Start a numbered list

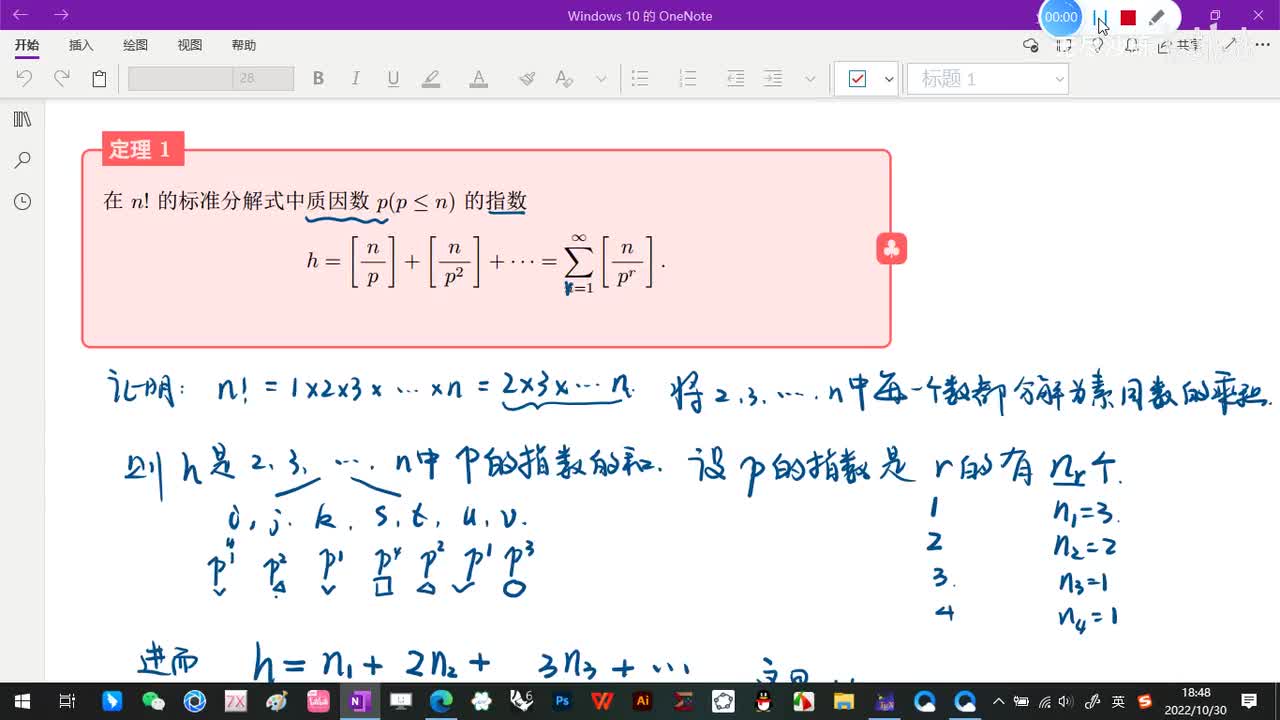point(687,78)
